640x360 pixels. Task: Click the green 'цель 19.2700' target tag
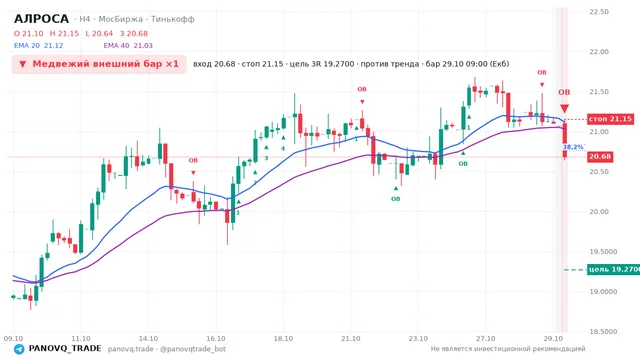(x=613, y=269)
